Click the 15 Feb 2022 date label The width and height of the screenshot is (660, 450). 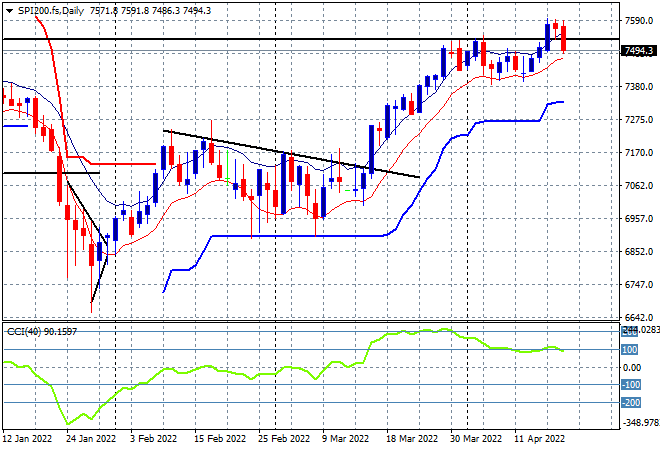click(x=220, y=439)
